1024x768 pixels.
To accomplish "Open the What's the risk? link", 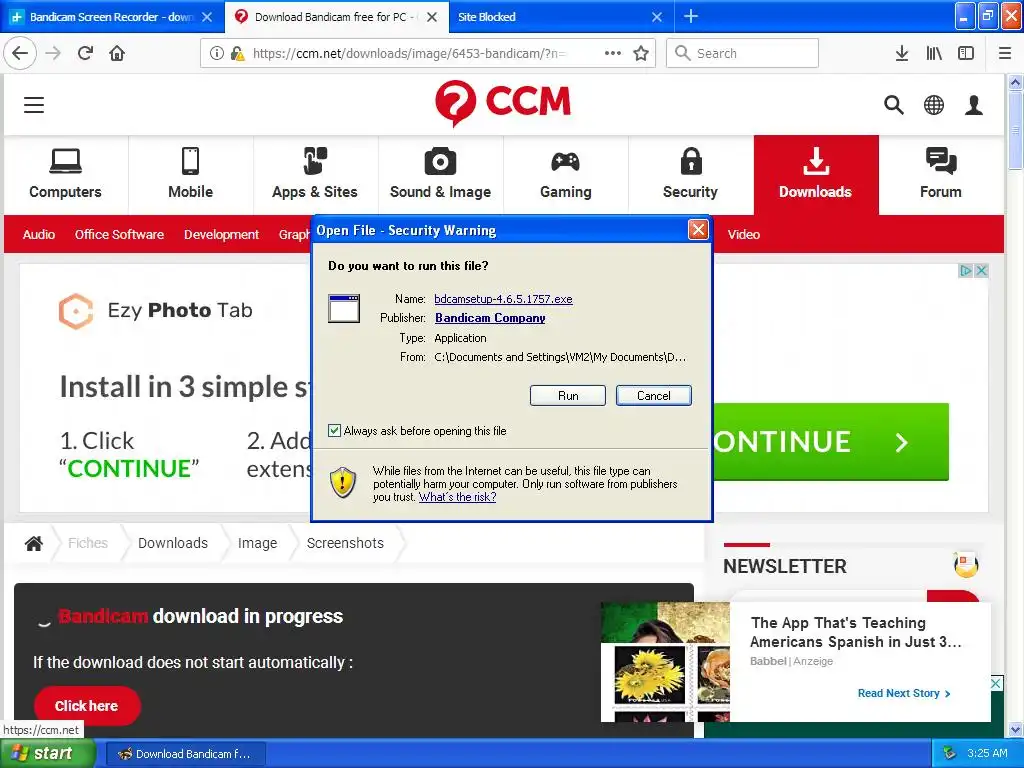I will coord(457,497).
